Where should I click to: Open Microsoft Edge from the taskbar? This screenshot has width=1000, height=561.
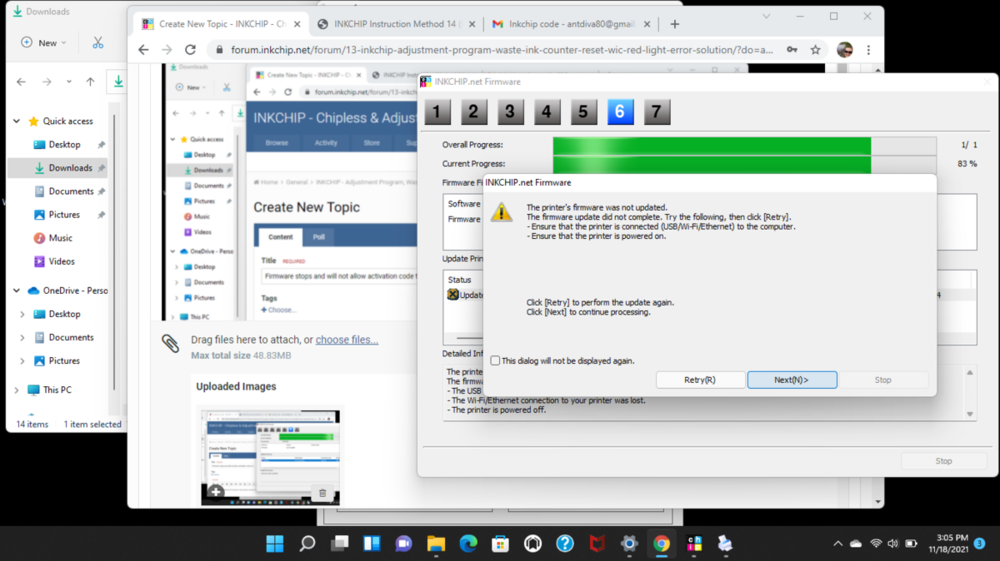[x=468, y=544]
